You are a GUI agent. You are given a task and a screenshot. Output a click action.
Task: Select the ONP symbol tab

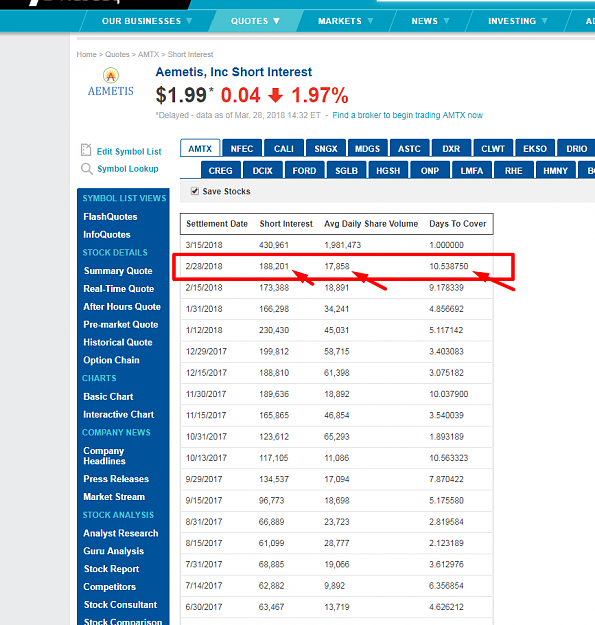430,171
